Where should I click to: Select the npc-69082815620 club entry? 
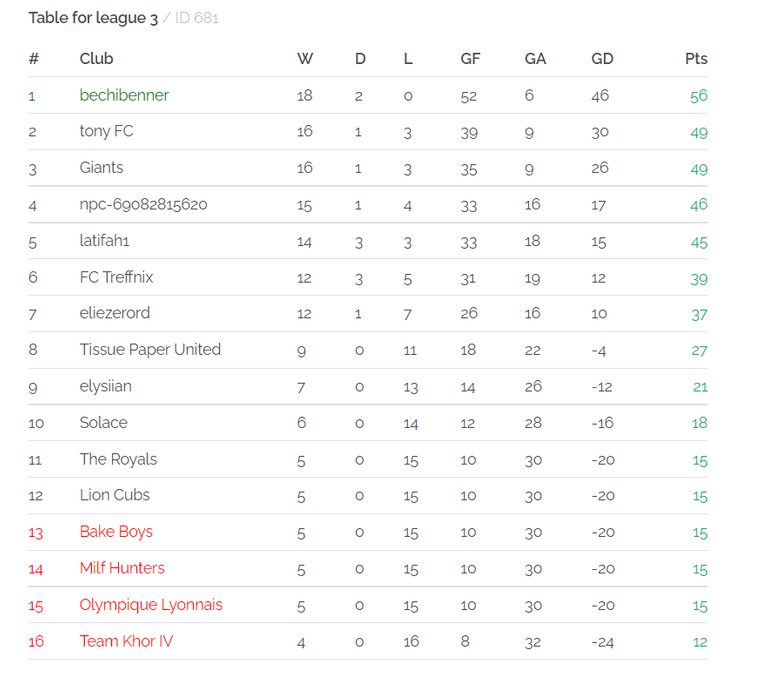(144, 204)
